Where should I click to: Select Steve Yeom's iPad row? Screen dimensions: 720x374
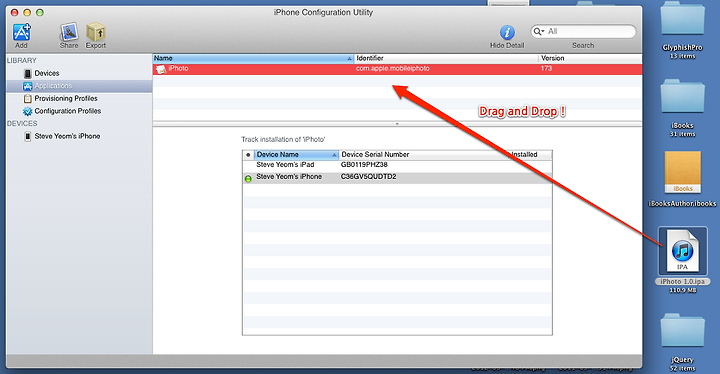(397, 165)
